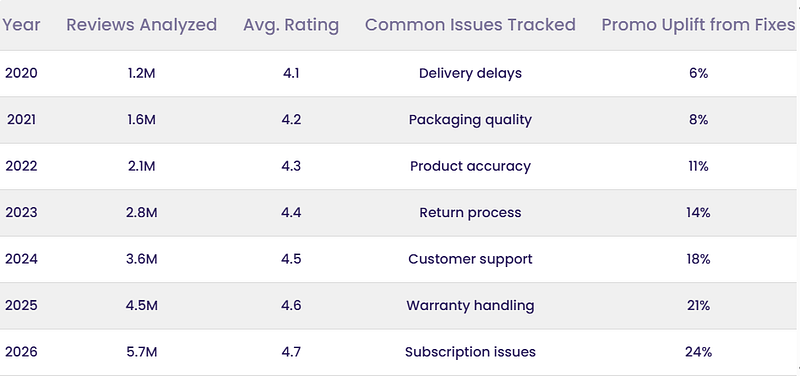Select the Subscription issues cell
The width and height of the screenshot is (800, 376).
coord(470,352)
